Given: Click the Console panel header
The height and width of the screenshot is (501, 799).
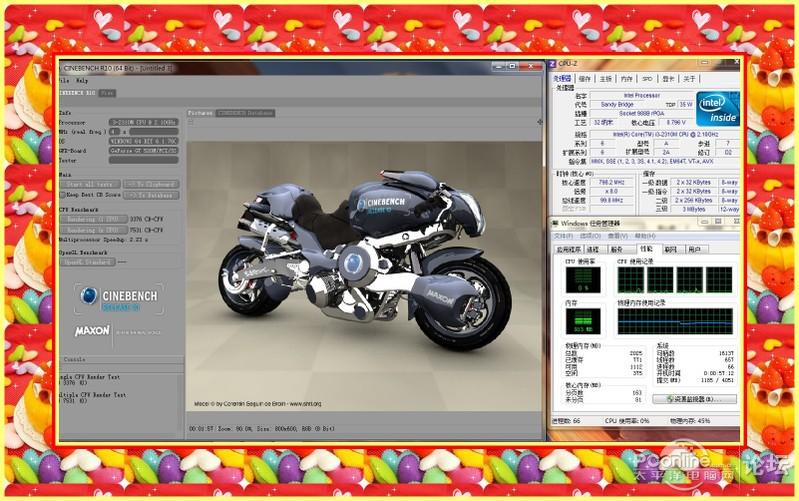Looking at the screenshot, I should [121, 359].
